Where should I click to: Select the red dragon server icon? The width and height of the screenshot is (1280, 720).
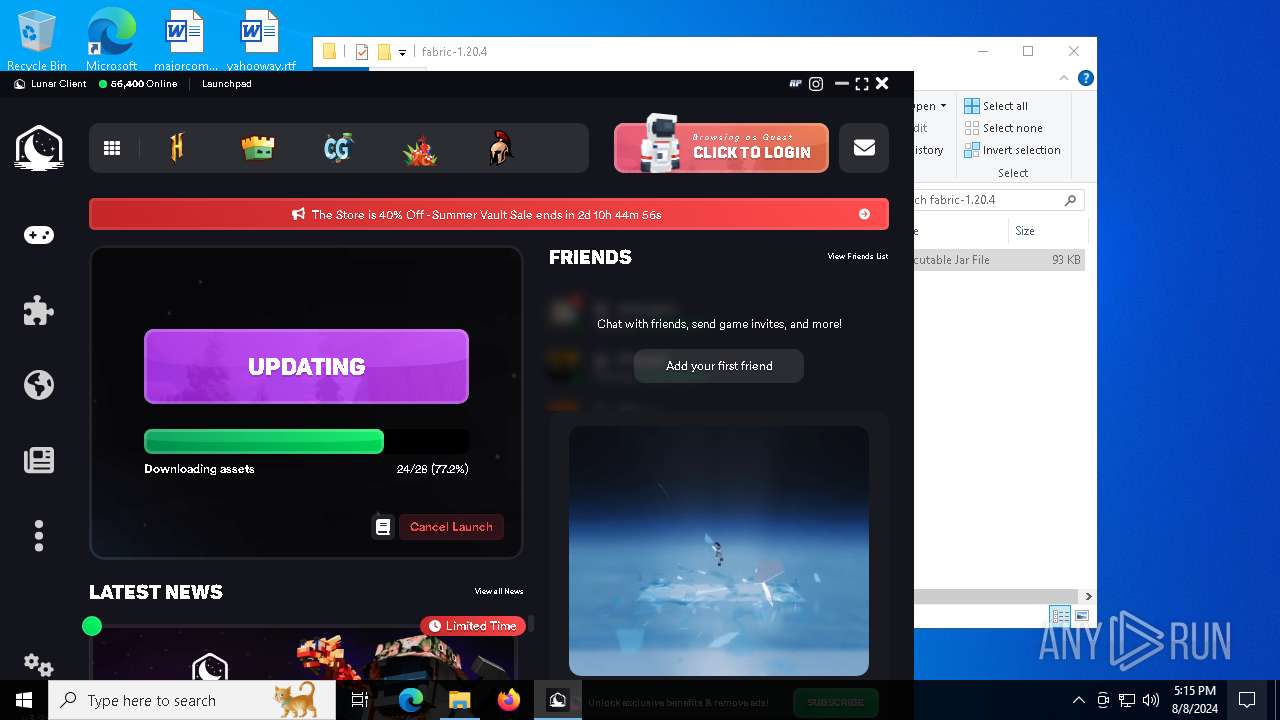click(420, 149)
